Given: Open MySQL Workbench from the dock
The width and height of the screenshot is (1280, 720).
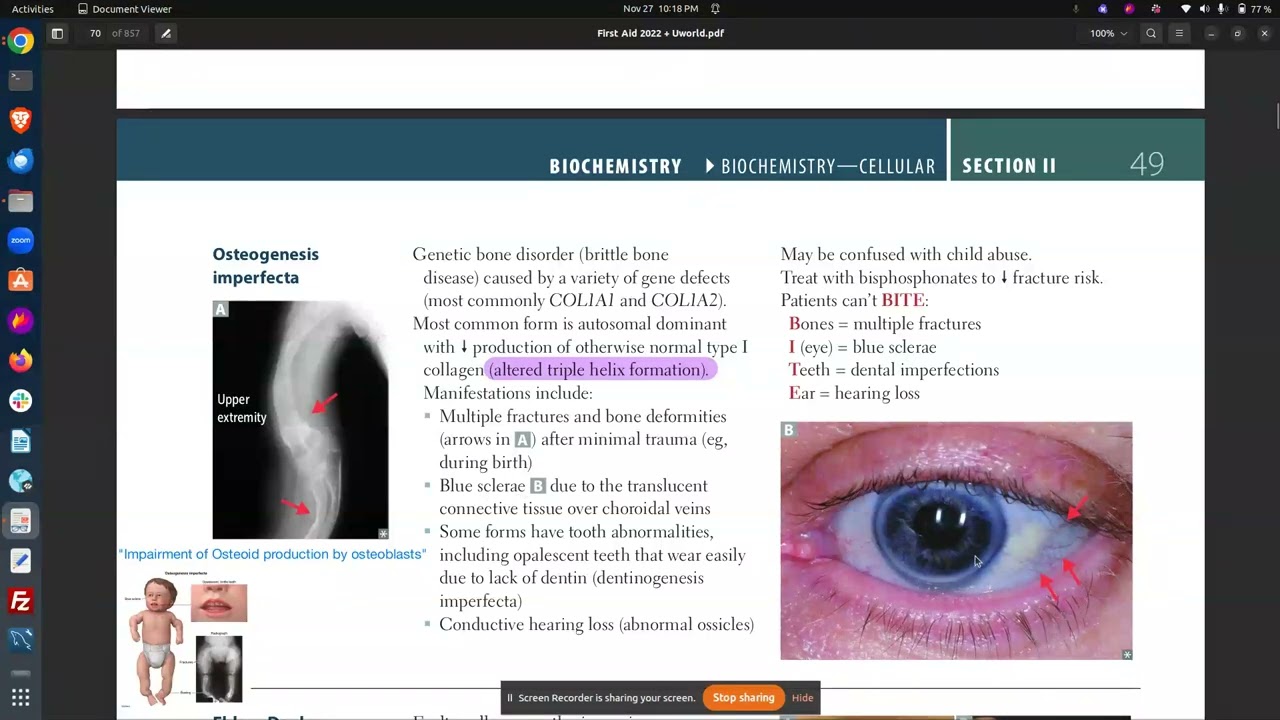Looking at the screenshot, I should pyautogui.click(x=20, y=640).
